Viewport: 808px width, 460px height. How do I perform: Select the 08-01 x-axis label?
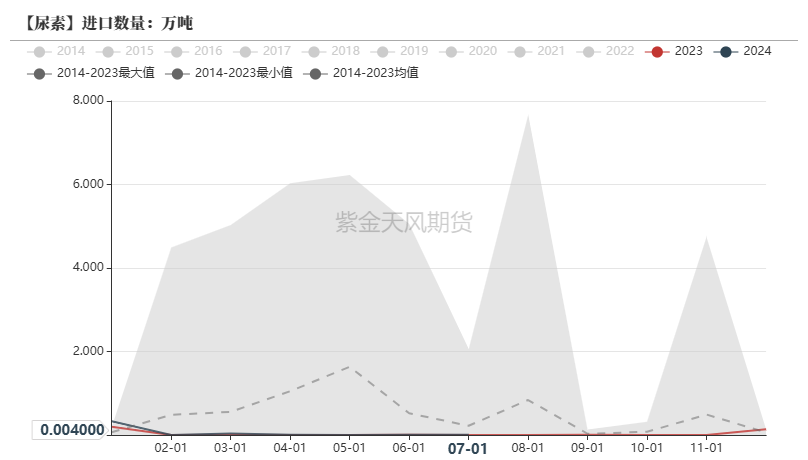pyautogui.click(x=527, y=449)
